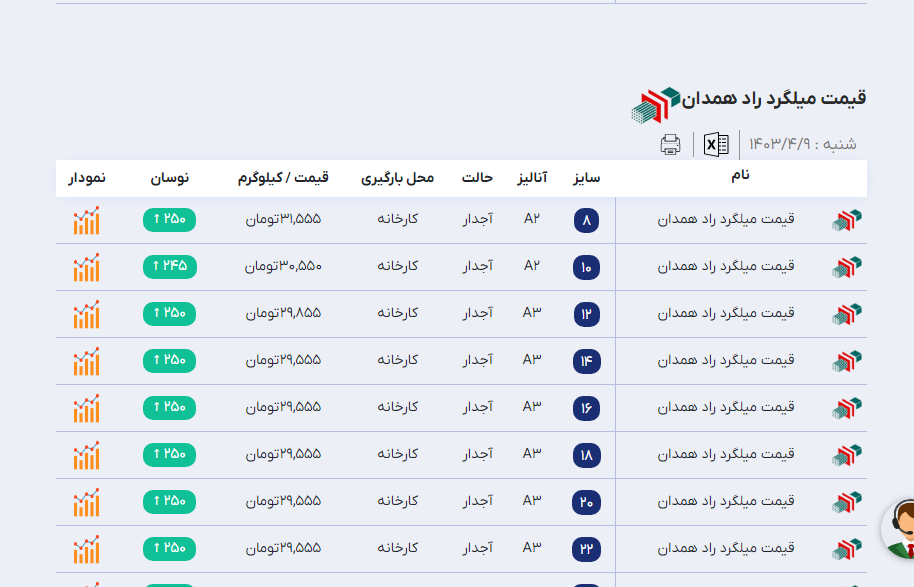Click the 'قیمت / کیلوگرم' column header
914x587 pixels.
(283, 178)
